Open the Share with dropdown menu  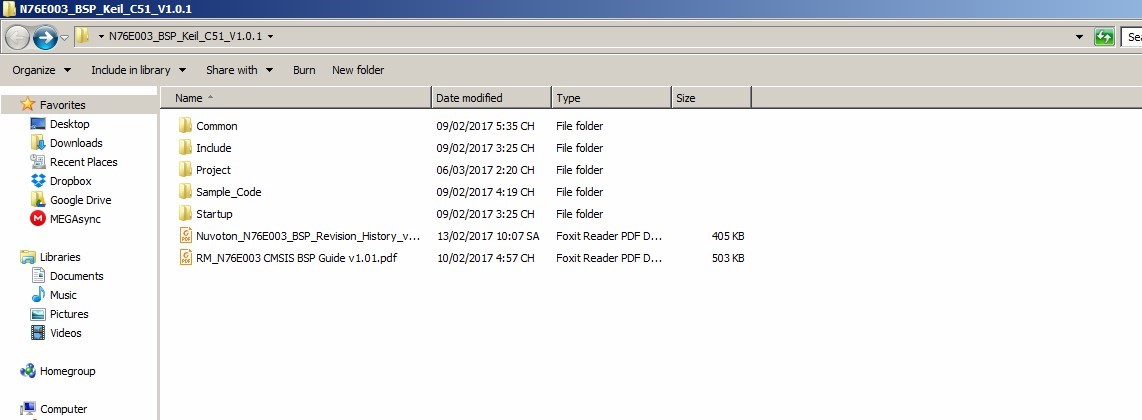pyautogui.click(x=238, y=70)
